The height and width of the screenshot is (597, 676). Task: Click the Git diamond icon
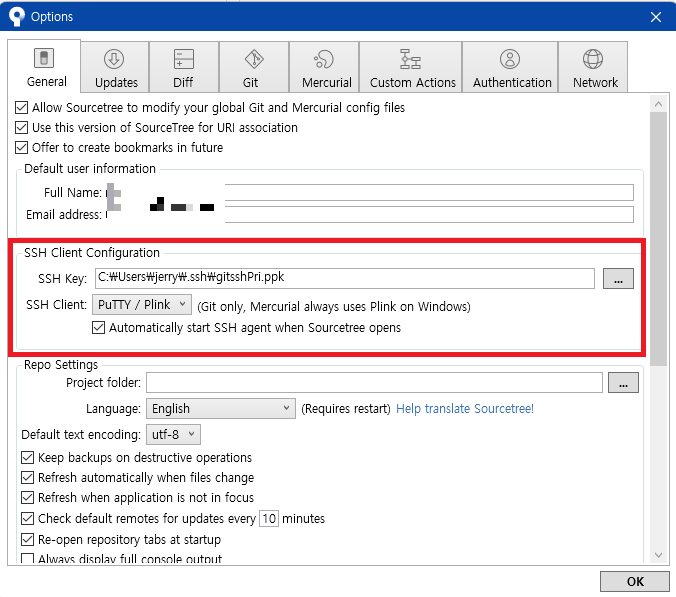click(x=254, y=59)
